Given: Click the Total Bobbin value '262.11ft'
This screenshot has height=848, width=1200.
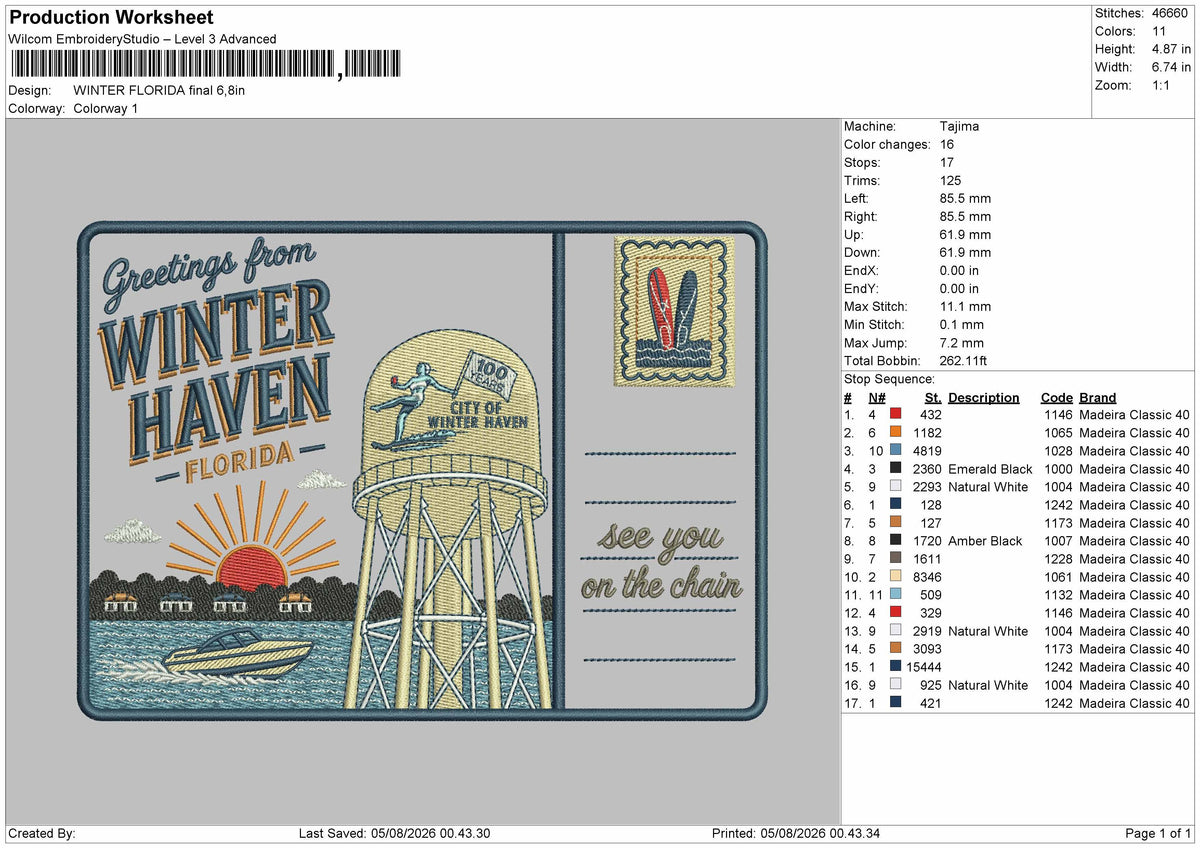Looking at the screenshot, I should pos(964,360).
